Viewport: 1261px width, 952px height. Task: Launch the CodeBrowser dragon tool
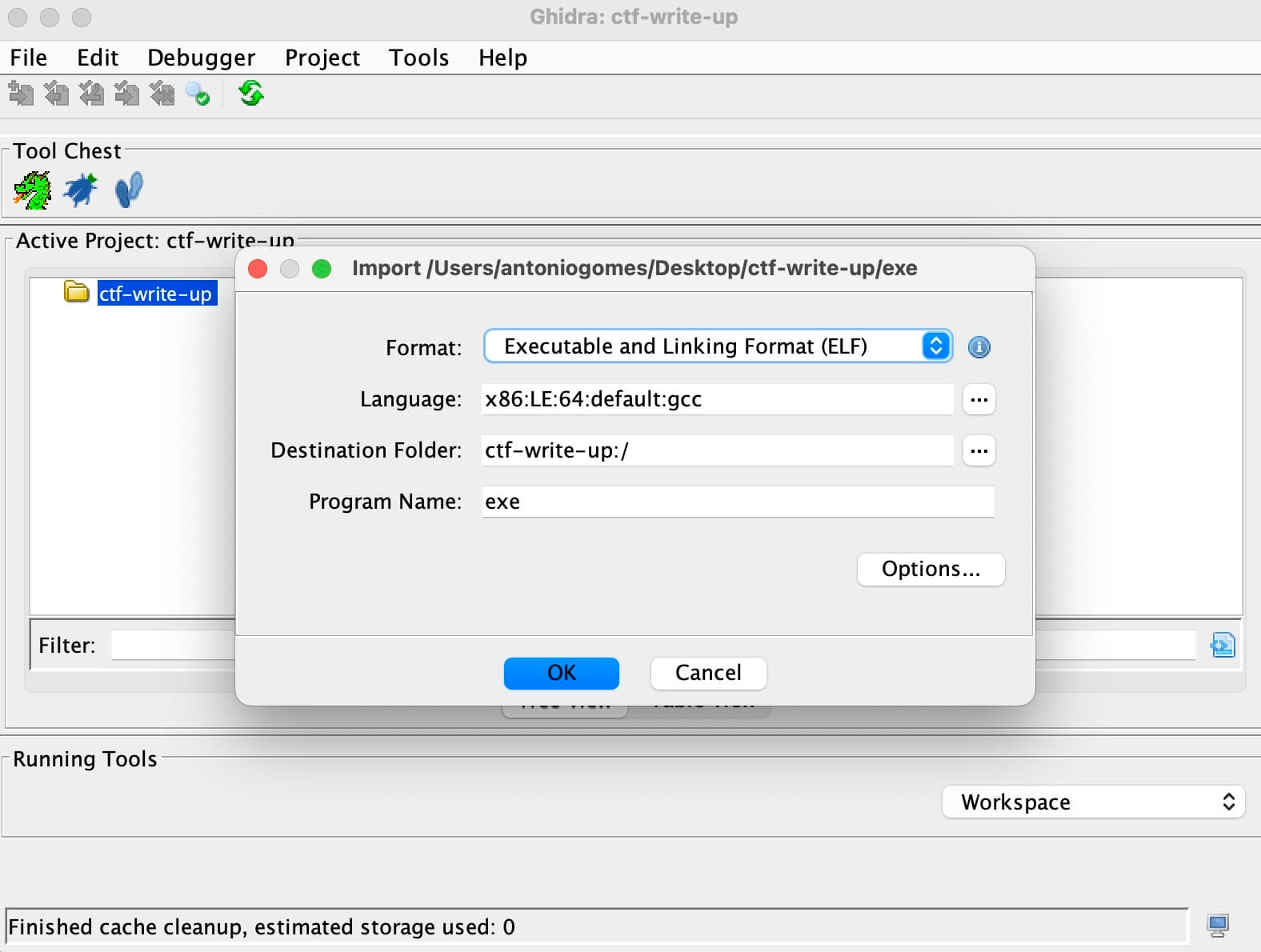pyautogui.click(x=32, y=190)
